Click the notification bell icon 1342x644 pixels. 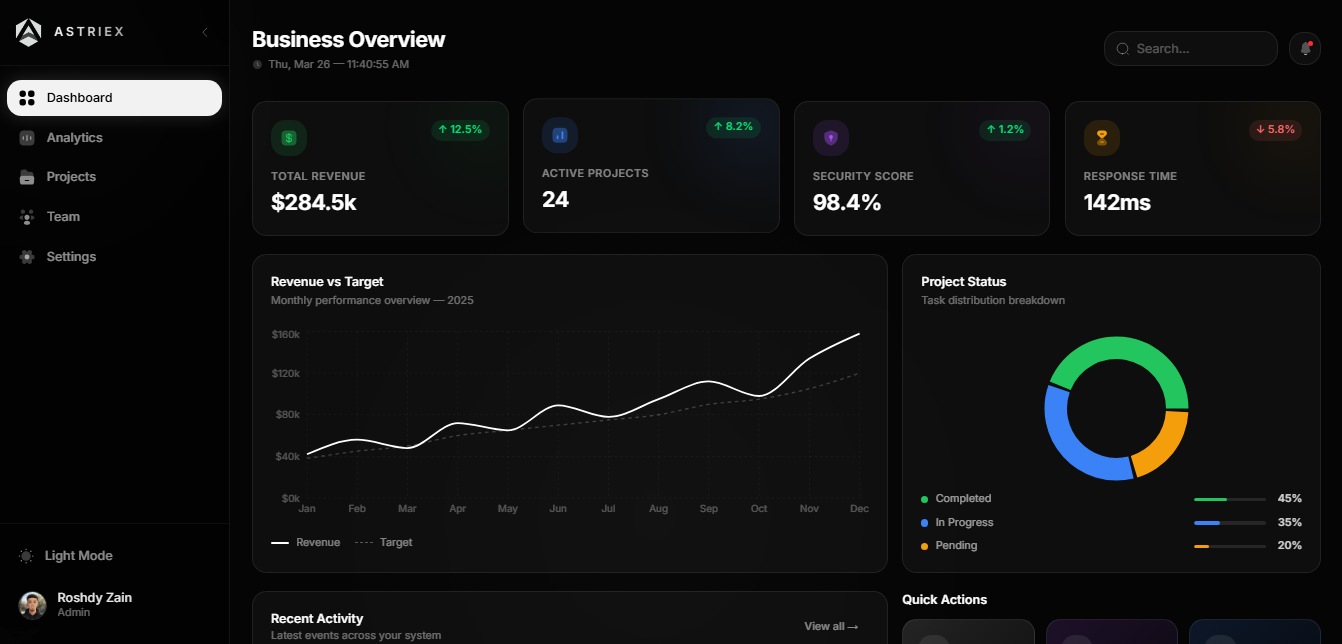(x=1305, y=48)
